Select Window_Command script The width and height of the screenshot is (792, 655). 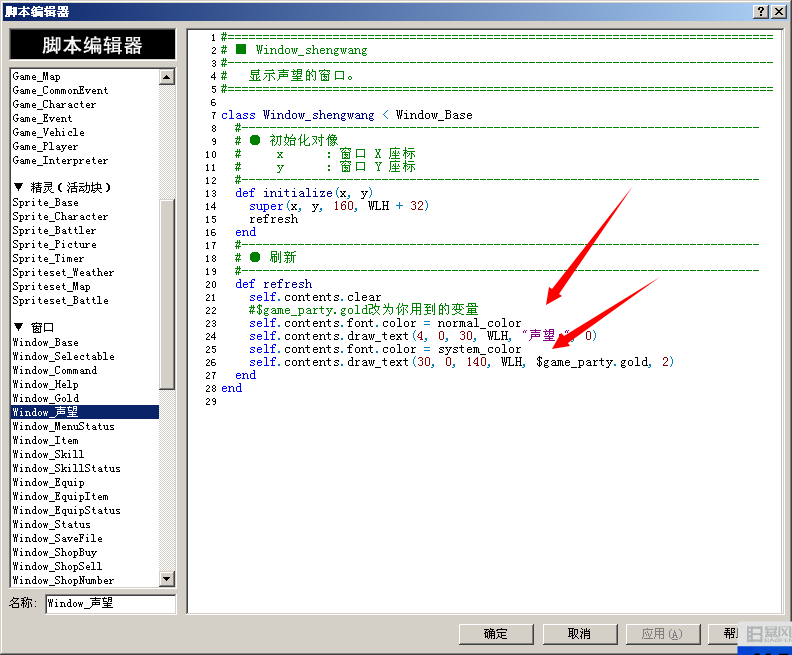[55, 371]
